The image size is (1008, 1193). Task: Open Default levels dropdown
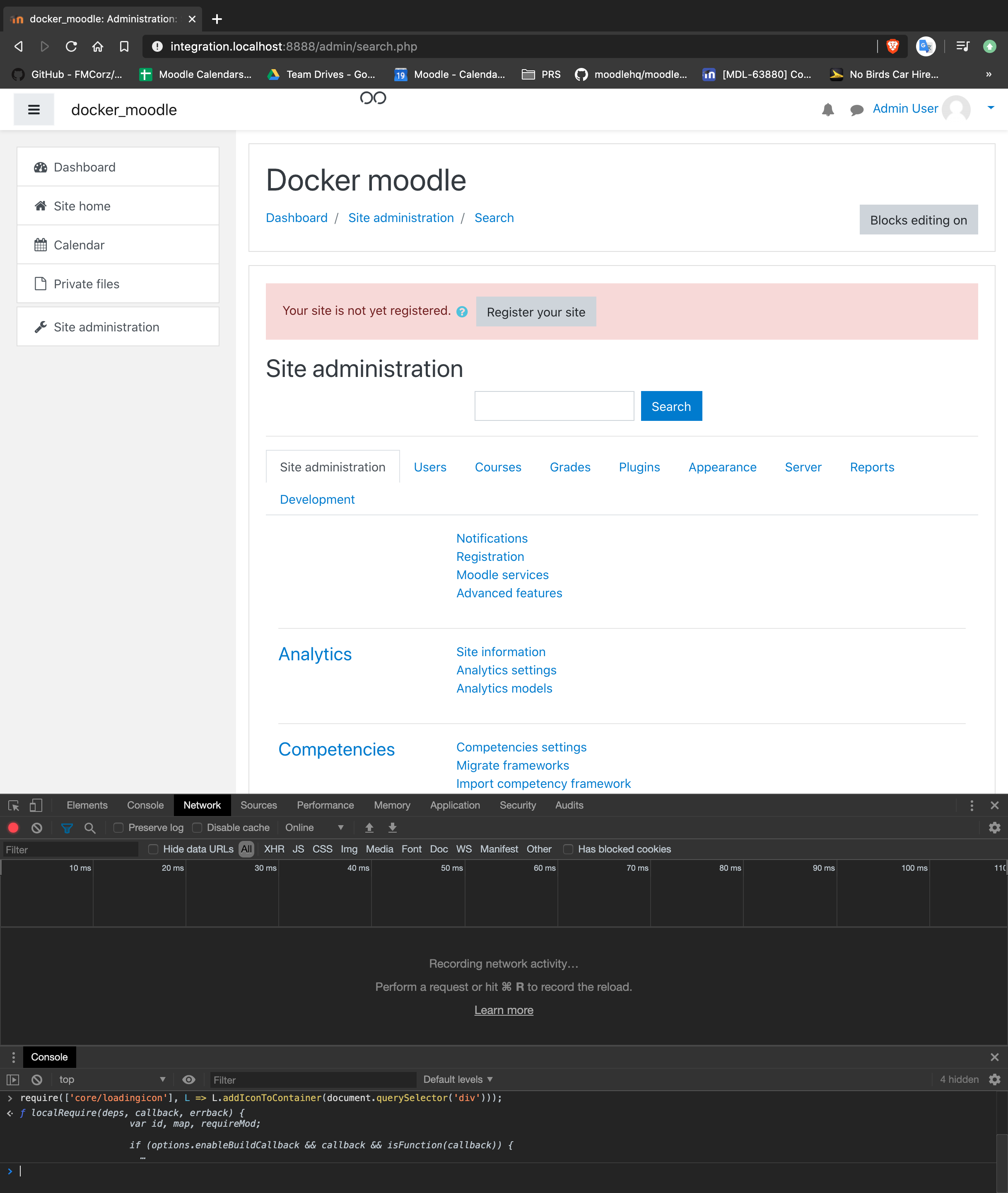tap(458, 1079)
